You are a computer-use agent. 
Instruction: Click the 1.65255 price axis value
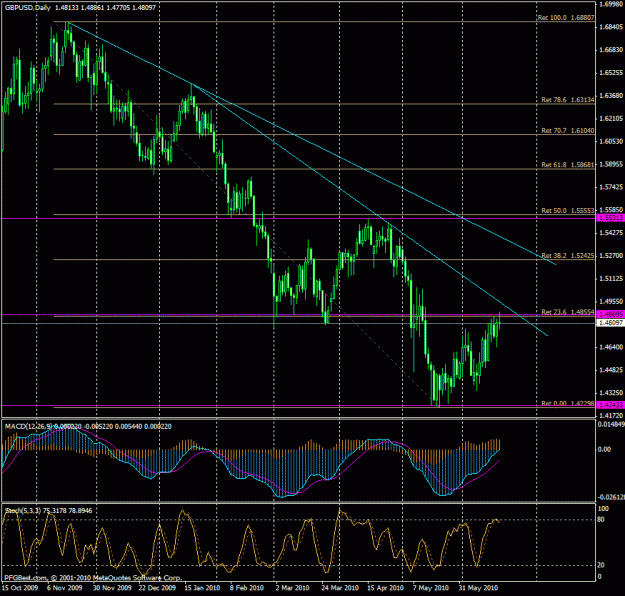point(611,73)
